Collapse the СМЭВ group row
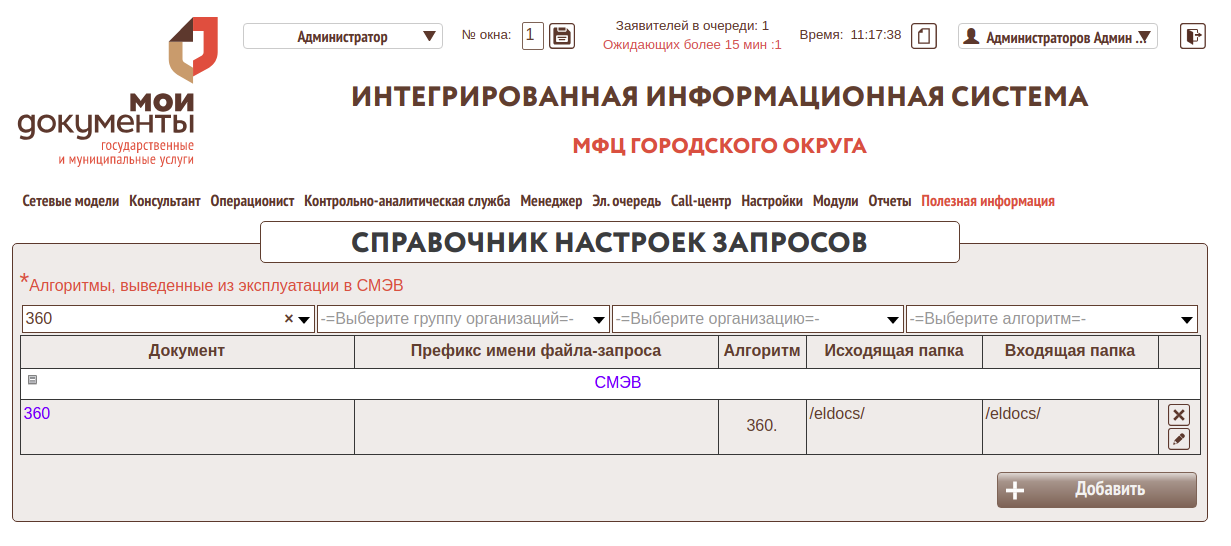Image resolution: width=1231 pixels, height=546 pixels. click(33, 380)
